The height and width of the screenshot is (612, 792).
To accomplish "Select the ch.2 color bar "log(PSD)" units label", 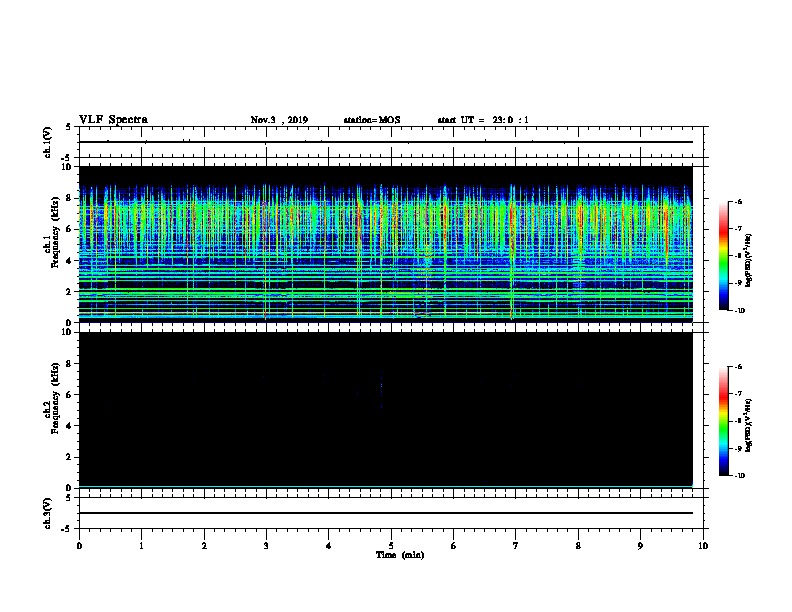I will [749, 425].
